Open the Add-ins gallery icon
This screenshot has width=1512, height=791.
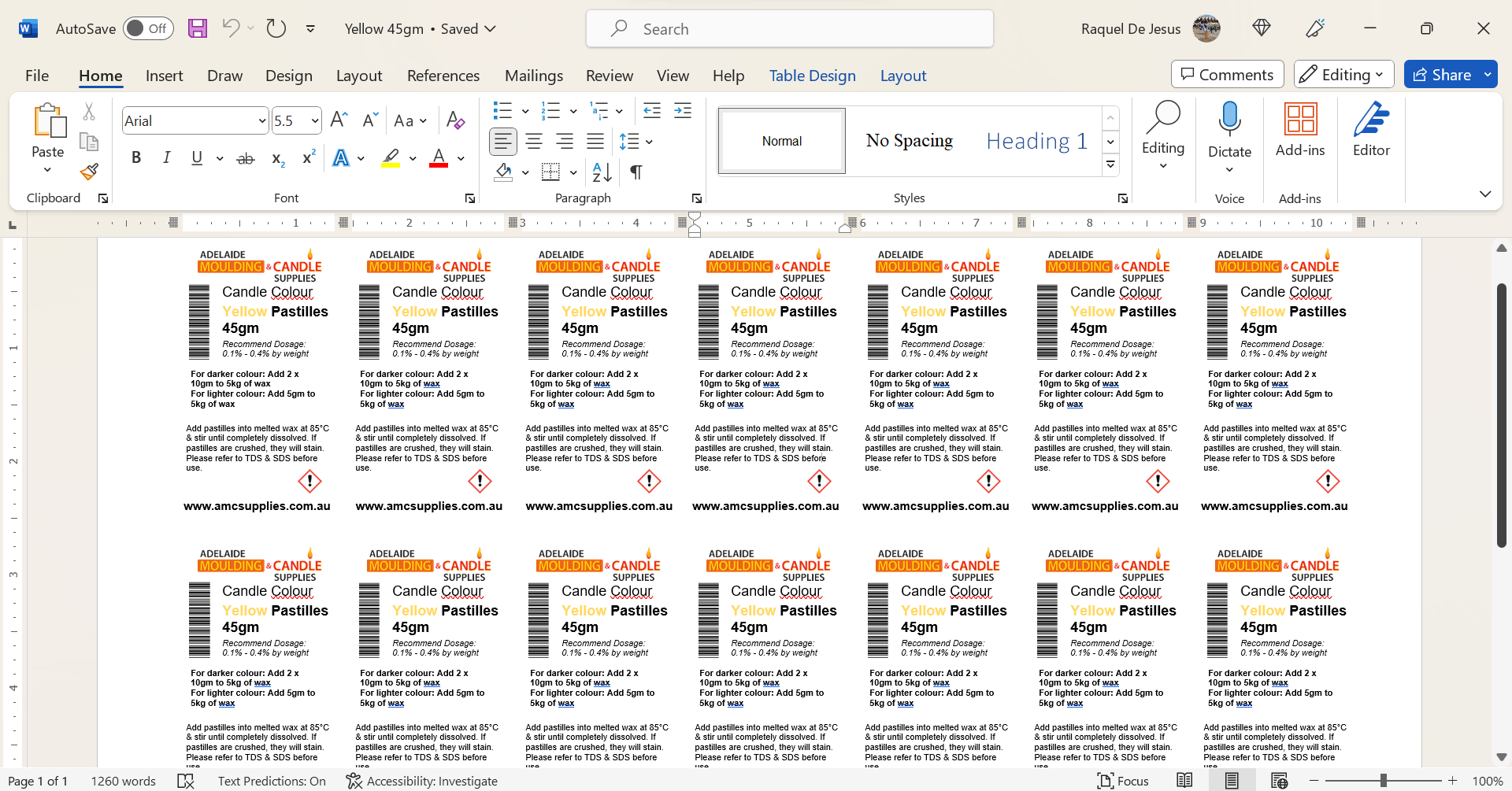click(x=1300, y=120)
